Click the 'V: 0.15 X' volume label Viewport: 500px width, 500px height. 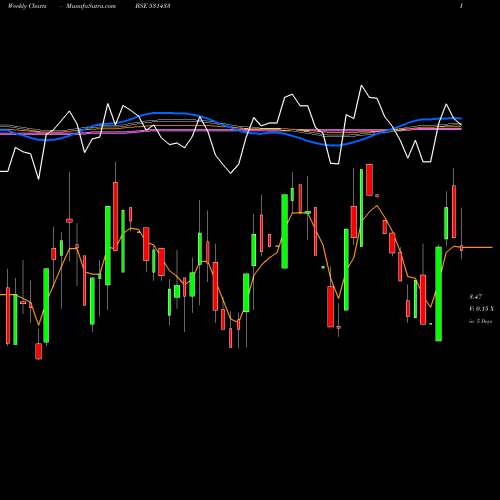pos(481,309)
